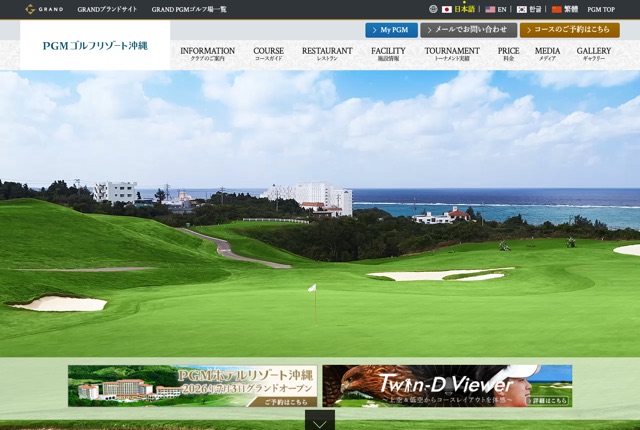This screenshot has height=430, width=640.
Task: Click メールでお問い合わせ button
Action: point(469,30)
